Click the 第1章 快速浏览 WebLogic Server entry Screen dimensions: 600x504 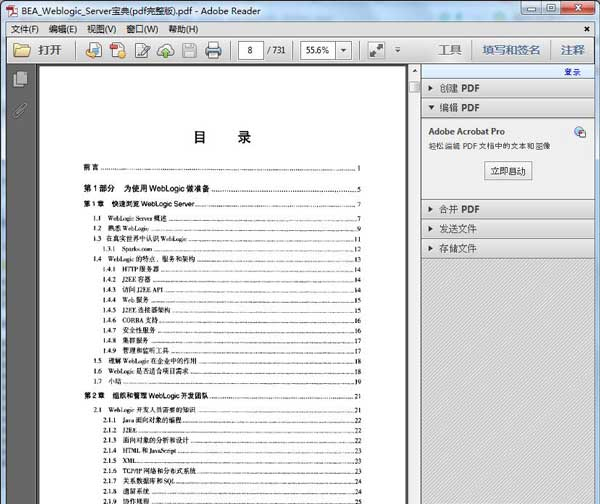coord(222,204)
